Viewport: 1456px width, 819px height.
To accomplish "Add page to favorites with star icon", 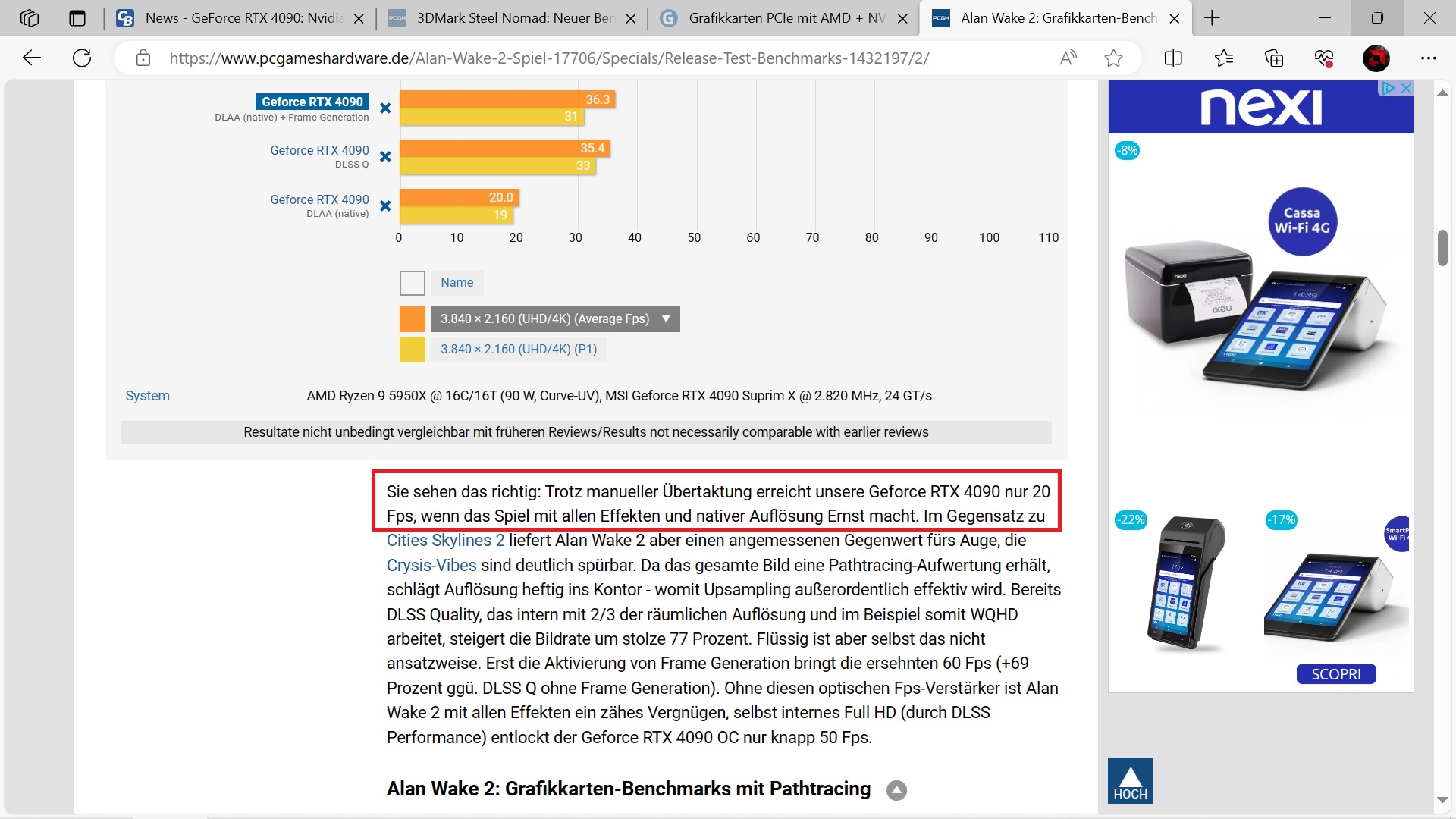I will 1113,58.
